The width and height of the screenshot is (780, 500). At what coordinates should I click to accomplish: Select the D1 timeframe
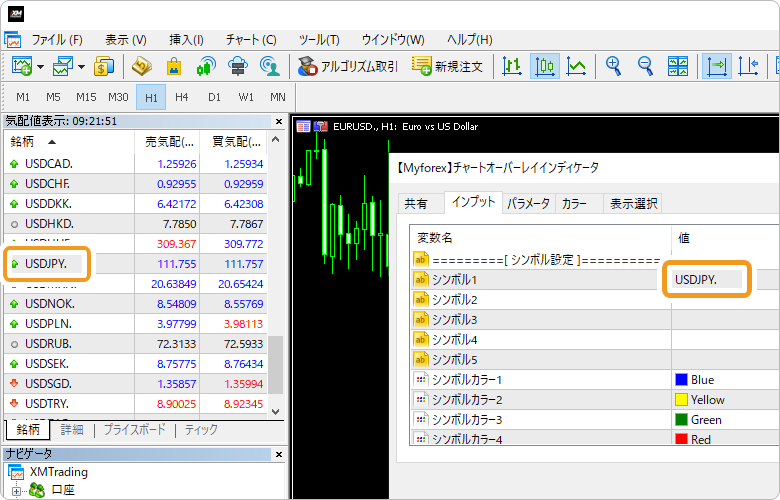(x=214, y=97)
